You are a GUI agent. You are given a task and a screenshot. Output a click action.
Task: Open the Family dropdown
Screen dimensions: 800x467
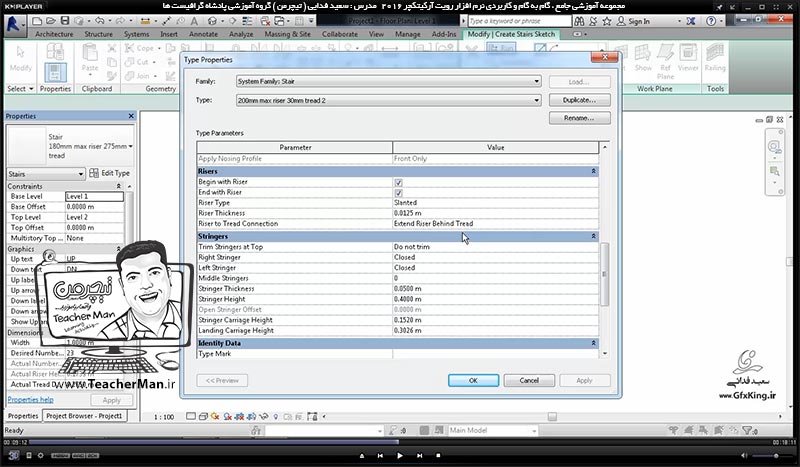click(388, 81)
